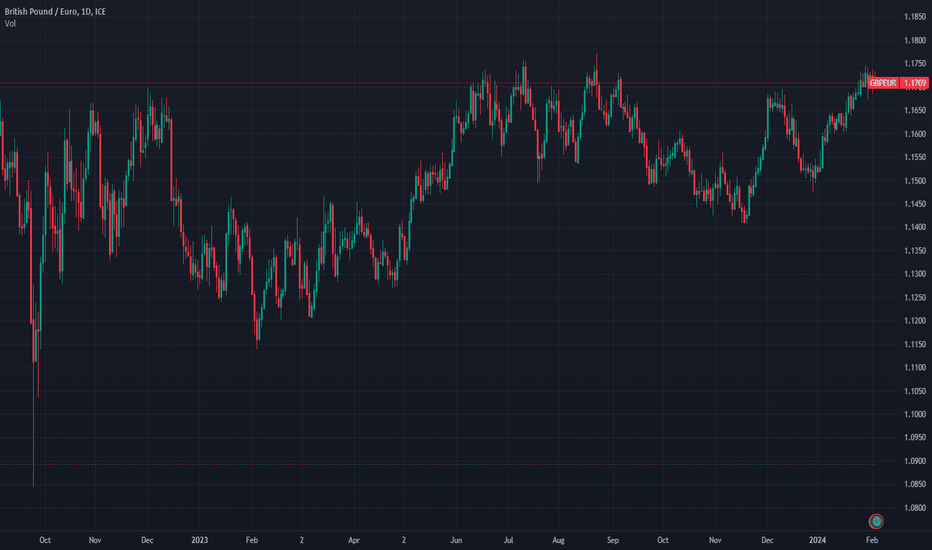The width and height of the screenshot is (932, 550).
Task: Select the Vol indicator label
Action: point(10,24)
